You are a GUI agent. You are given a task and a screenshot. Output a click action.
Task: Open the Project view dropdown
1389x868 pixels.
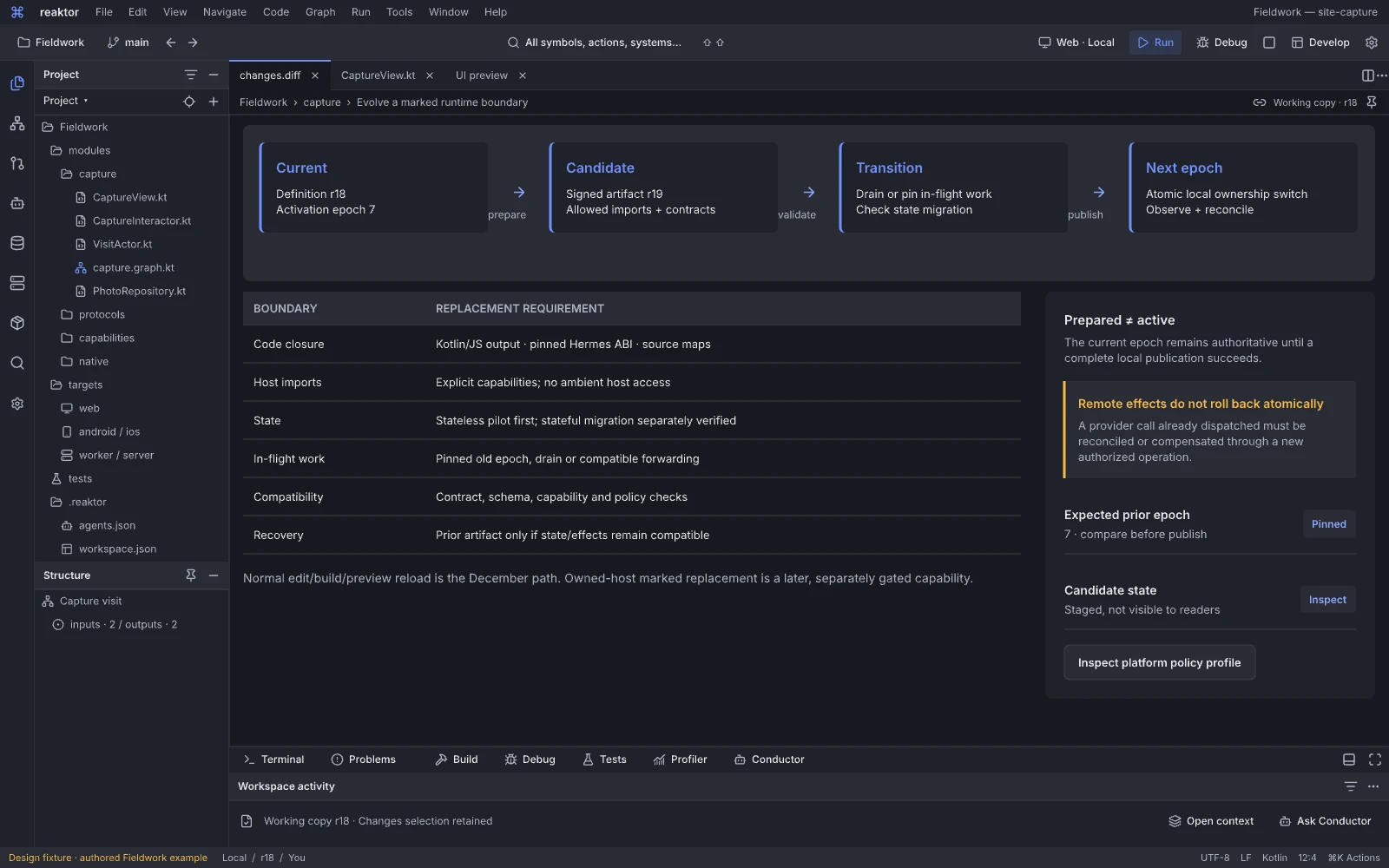pos(66,101)
